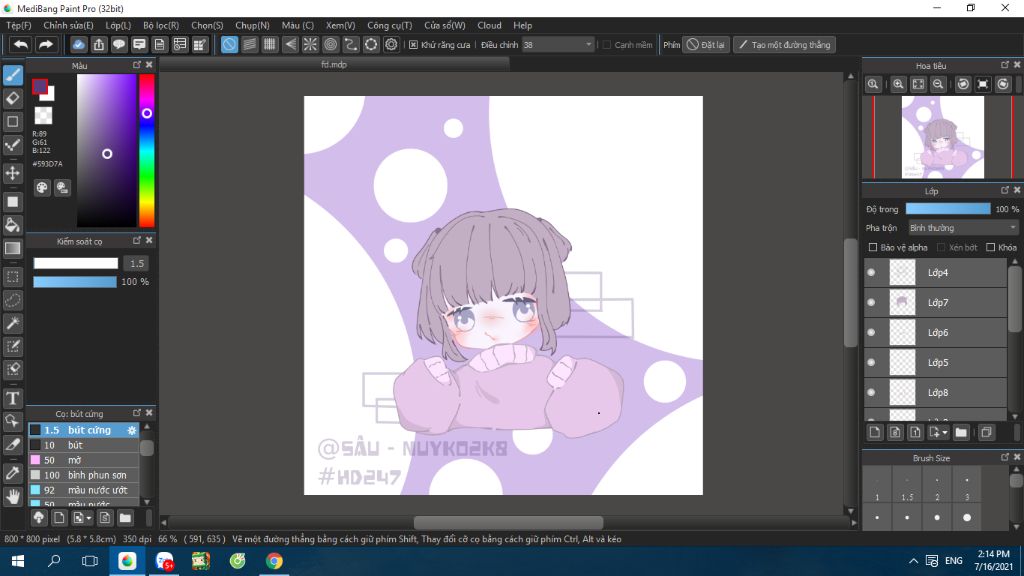Enable the crisscross grid snap guide
Image resolution: width=1024 pixels, height=576 pixels.
pos(270,44)
